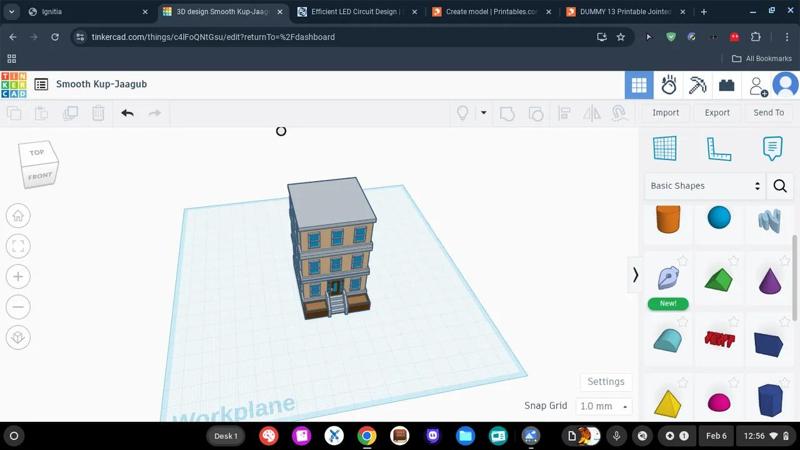Pick the magenta half sphere shape

[x=719, y=403]
